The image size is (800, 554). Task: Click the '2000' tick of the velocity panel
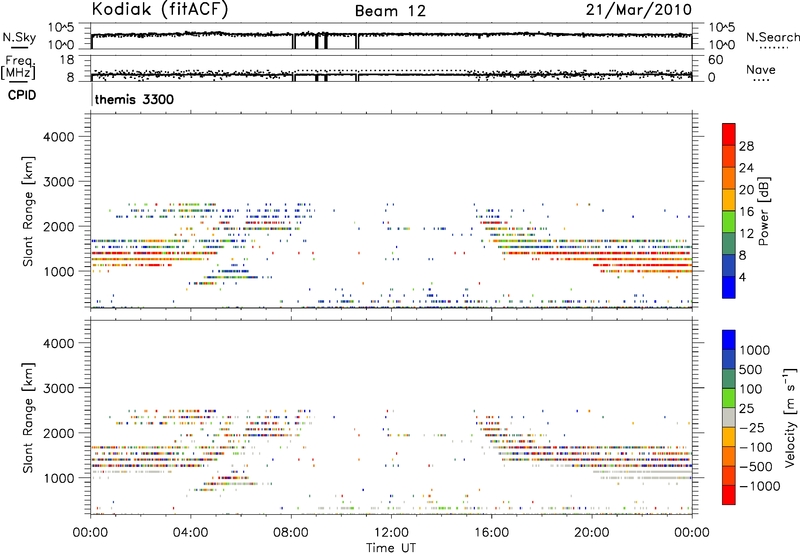(x=58, y=433)
